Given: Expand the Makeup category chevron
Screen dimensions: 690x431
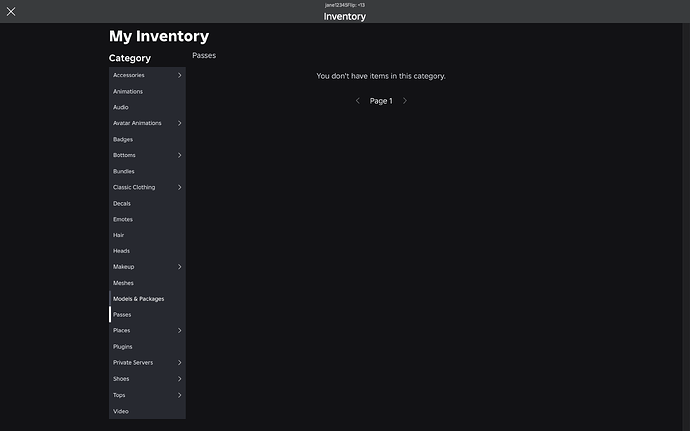Looking at the screenshot, I should coord(180,267).
